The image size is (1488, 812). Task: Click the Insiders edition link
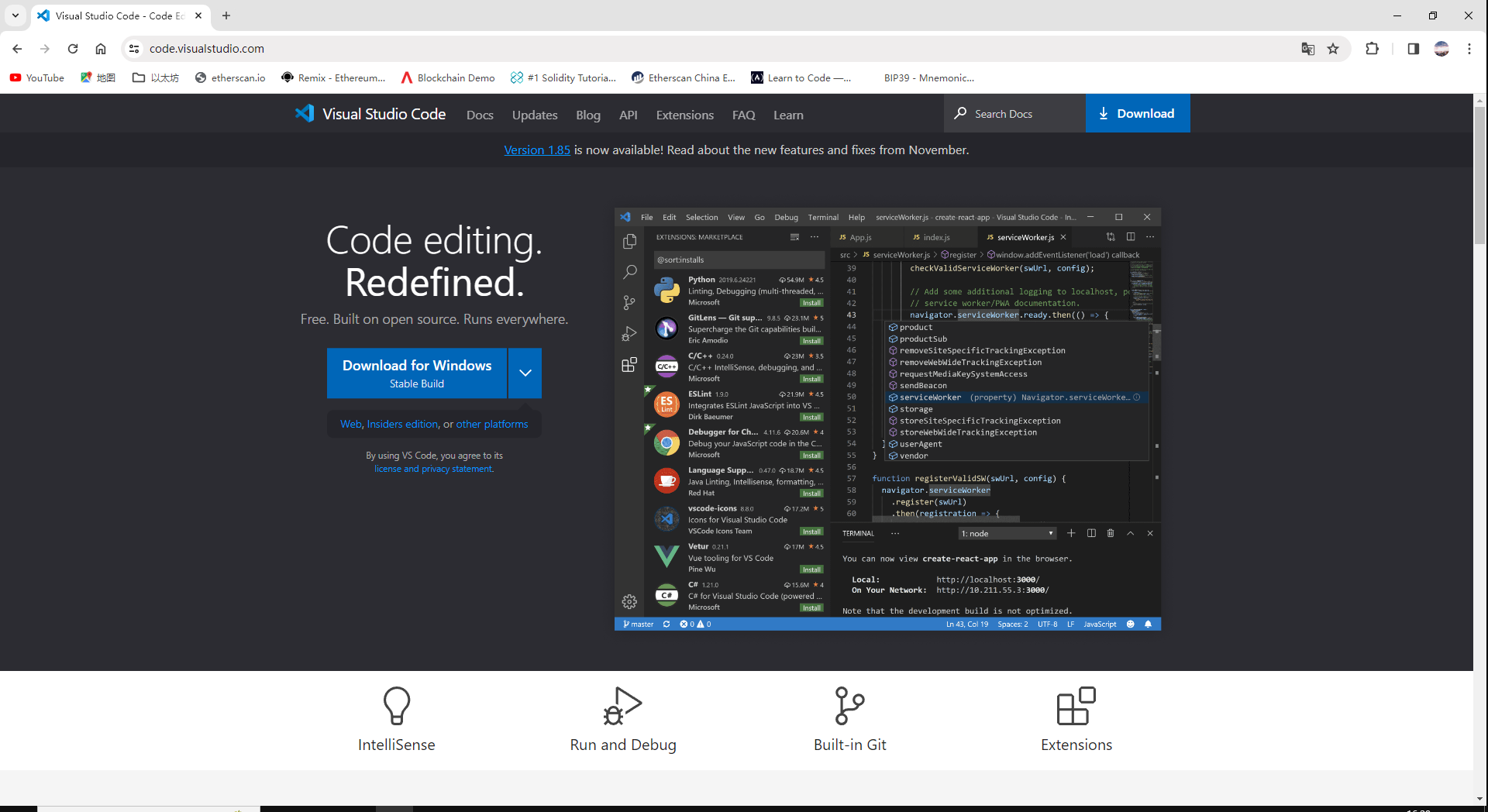(402, 424)
